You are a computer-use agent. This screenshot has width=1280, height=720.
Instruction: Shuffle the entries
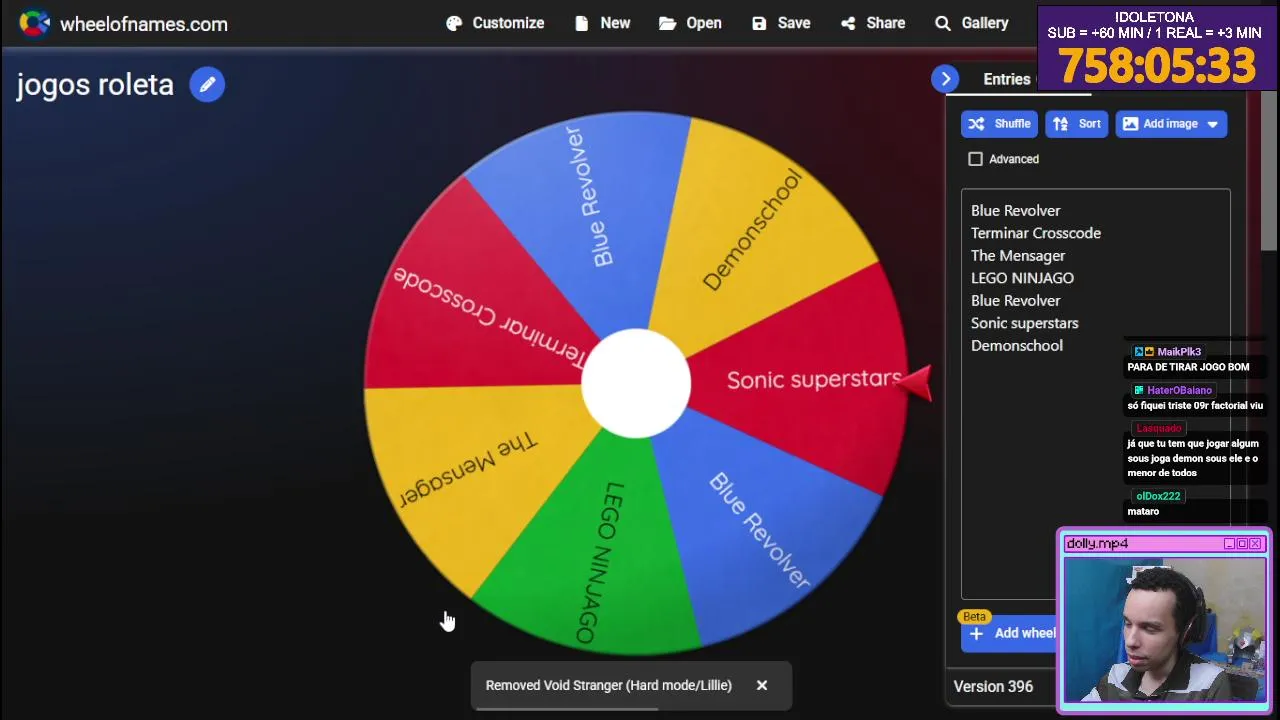pyautogui.click(x=999, y=124)
